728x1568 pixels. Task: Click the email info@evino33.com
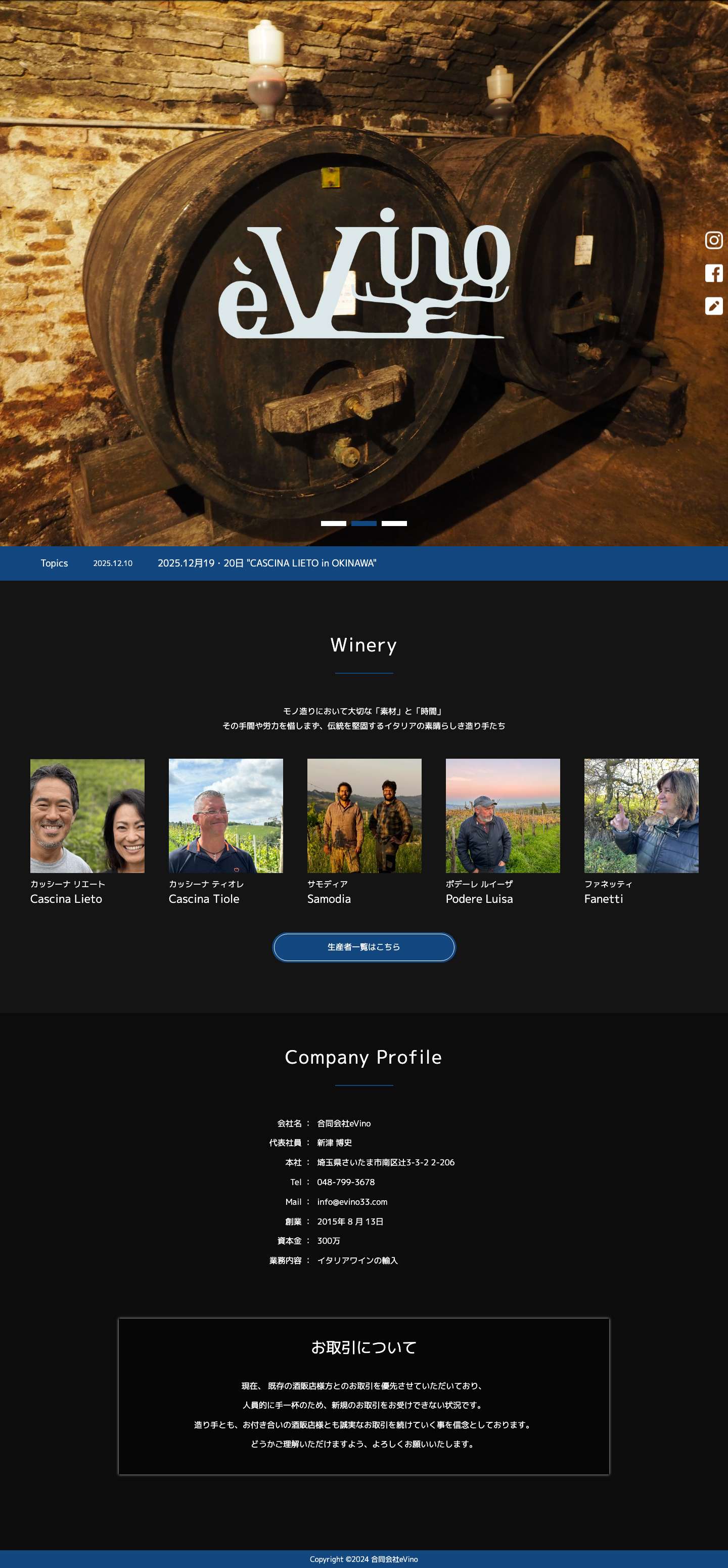(352, 1202)
